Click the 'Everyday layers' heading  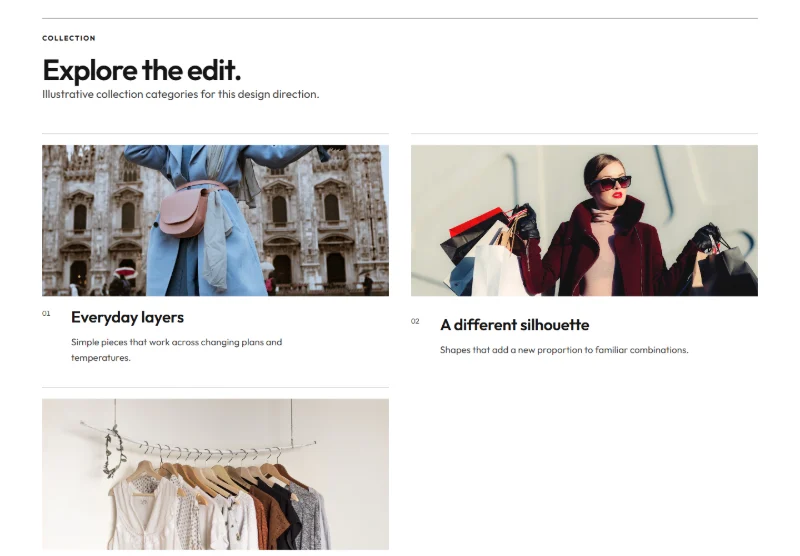(128, 317)
